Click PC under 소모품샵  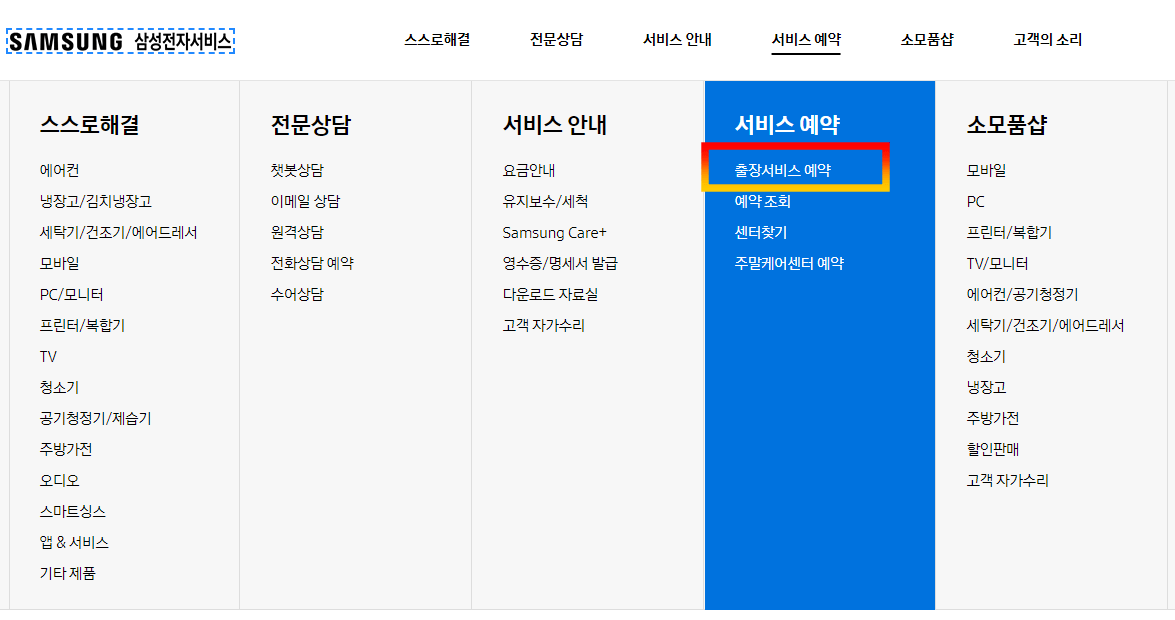pos(976,201)
